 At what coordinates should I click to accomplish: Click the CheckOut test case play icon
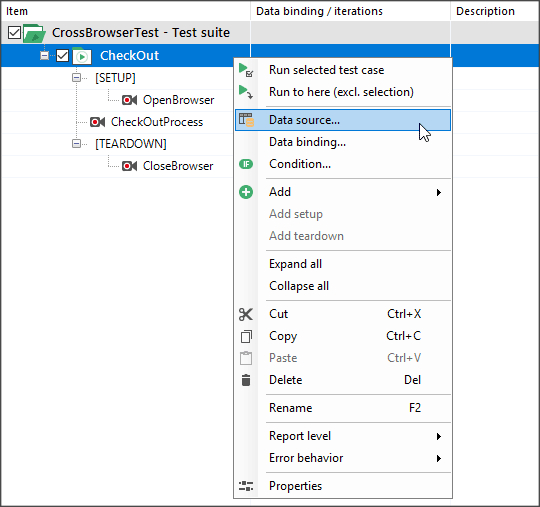[x=82, y=56]
